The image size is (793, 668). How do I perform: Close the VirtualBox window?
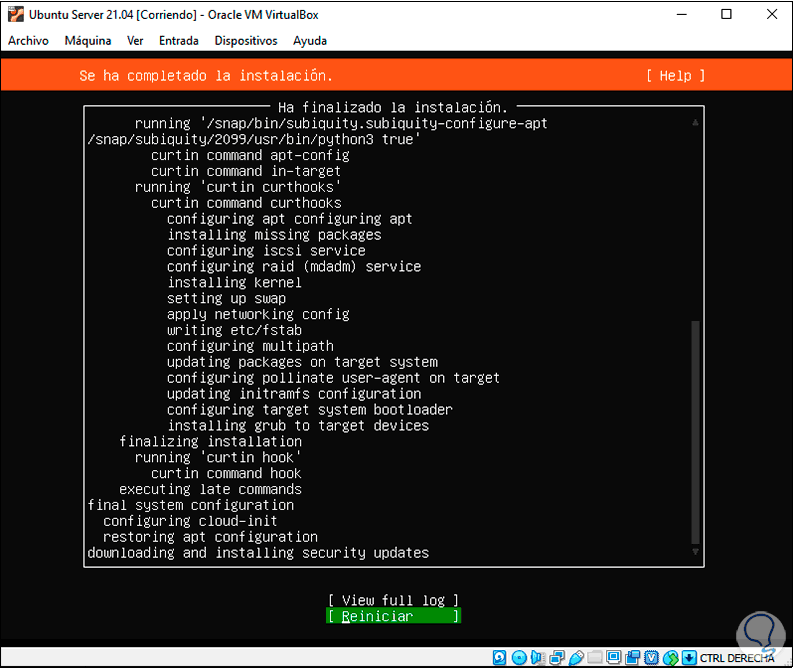coord(771,14)
